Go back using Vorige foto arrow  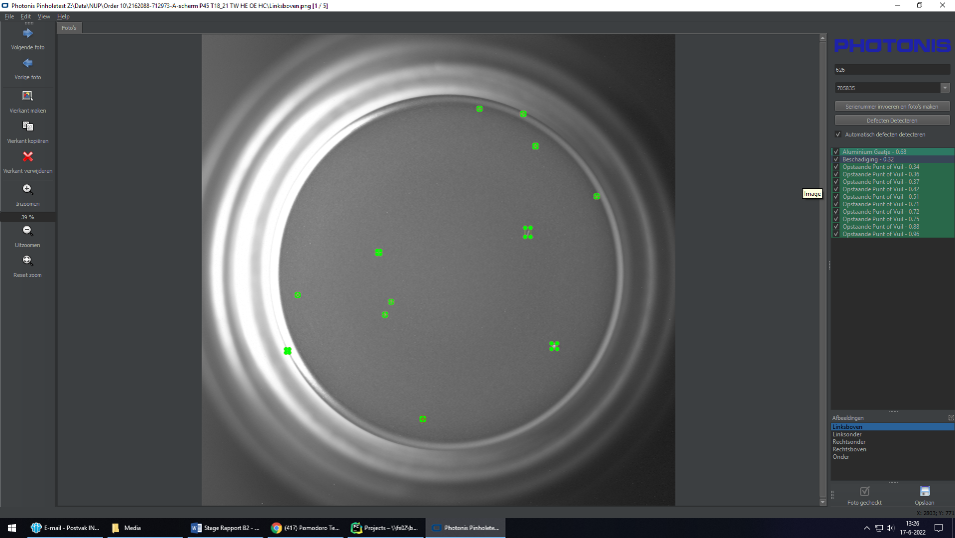pos(28,63)
